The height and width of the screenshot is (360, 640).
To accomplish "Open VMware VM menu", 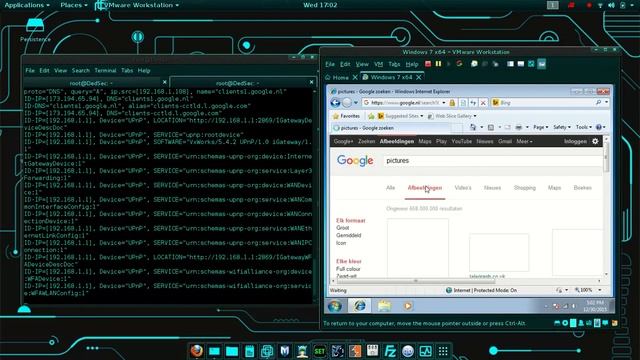I will pyautogui.click(x=378, y=64).
